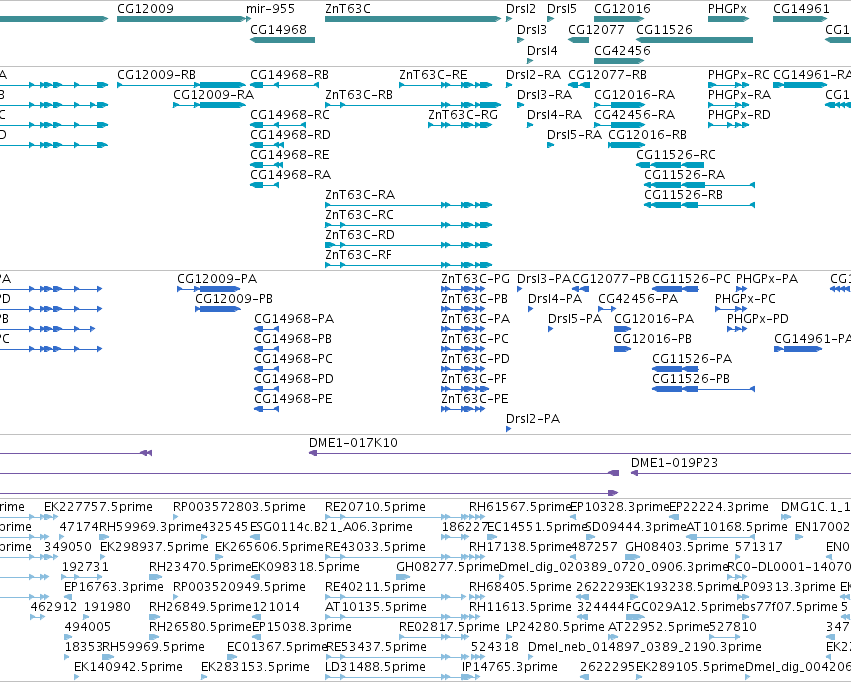This screenshot has height=682, width=851.
Task: Select transcript CG12016-RA
Action: coord(634,94)
